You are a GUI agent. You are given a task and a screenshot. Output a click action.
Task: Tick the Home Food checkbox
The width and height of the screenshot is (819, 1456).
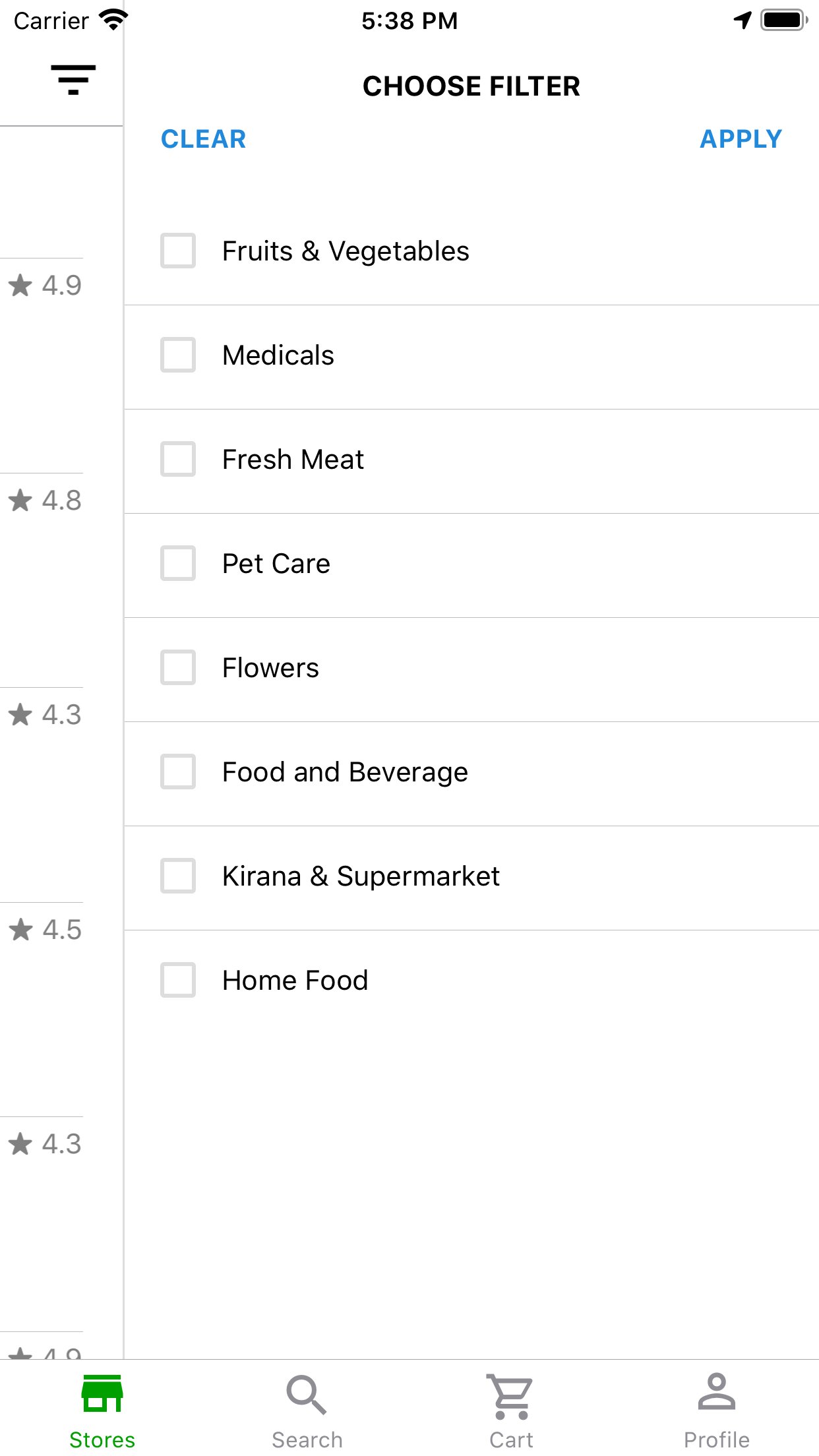coord(178,980)
